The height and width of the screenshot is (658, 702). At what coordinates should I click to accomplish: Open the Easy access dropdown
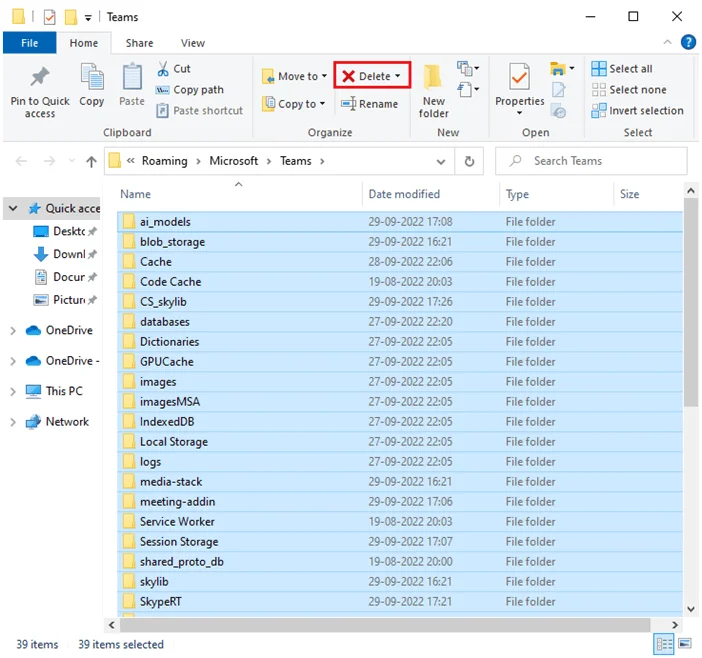tap(468, 89)
